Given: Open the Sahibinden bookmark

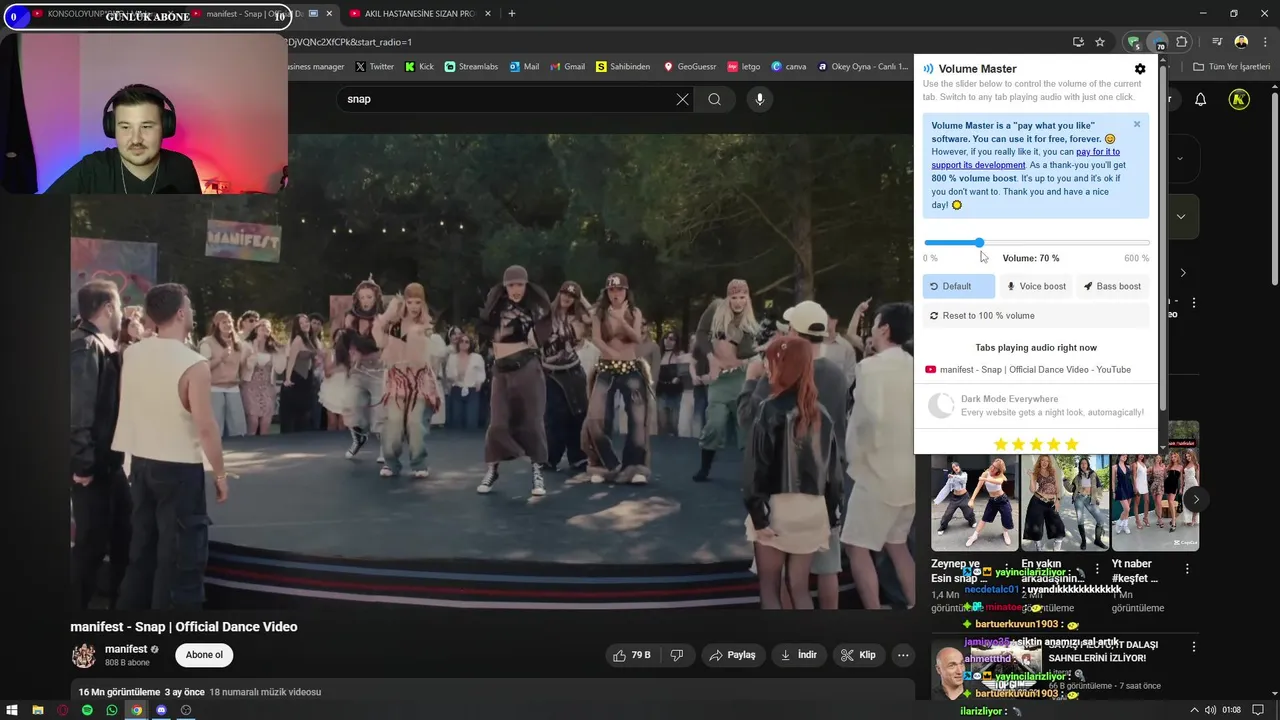Looking at the screenshot, I should pyautogui.click(x=623, y=67).
